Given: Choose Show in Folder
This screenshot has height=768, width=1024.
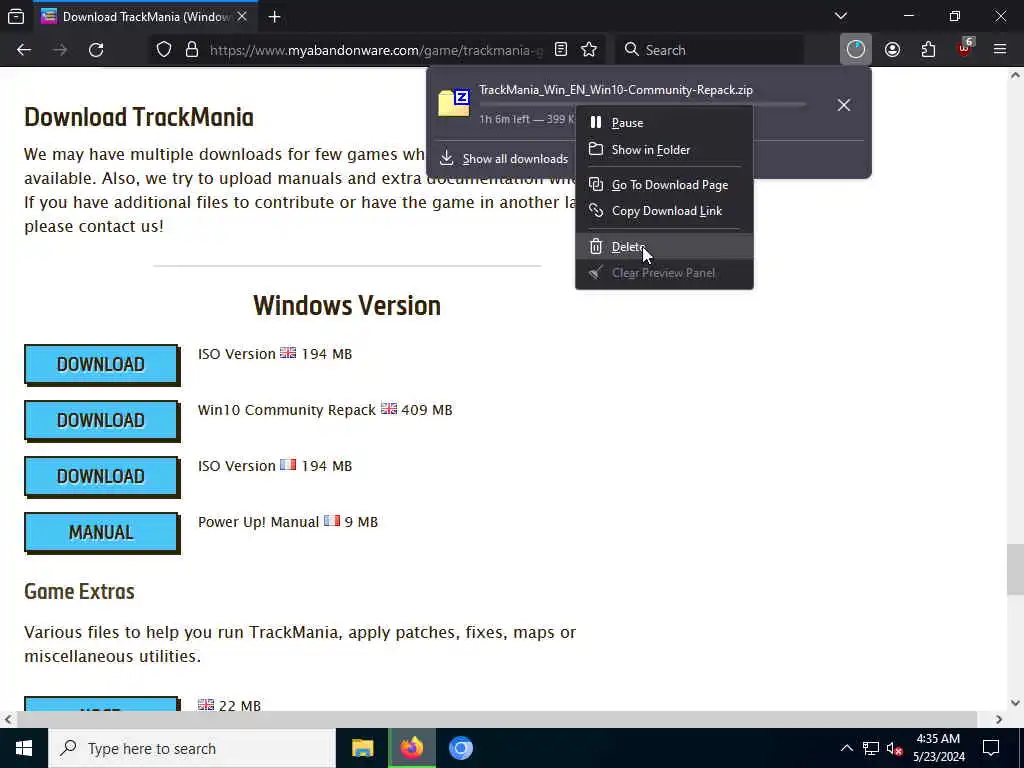Looking at the screenshot, I should click(x=664, y=150).
